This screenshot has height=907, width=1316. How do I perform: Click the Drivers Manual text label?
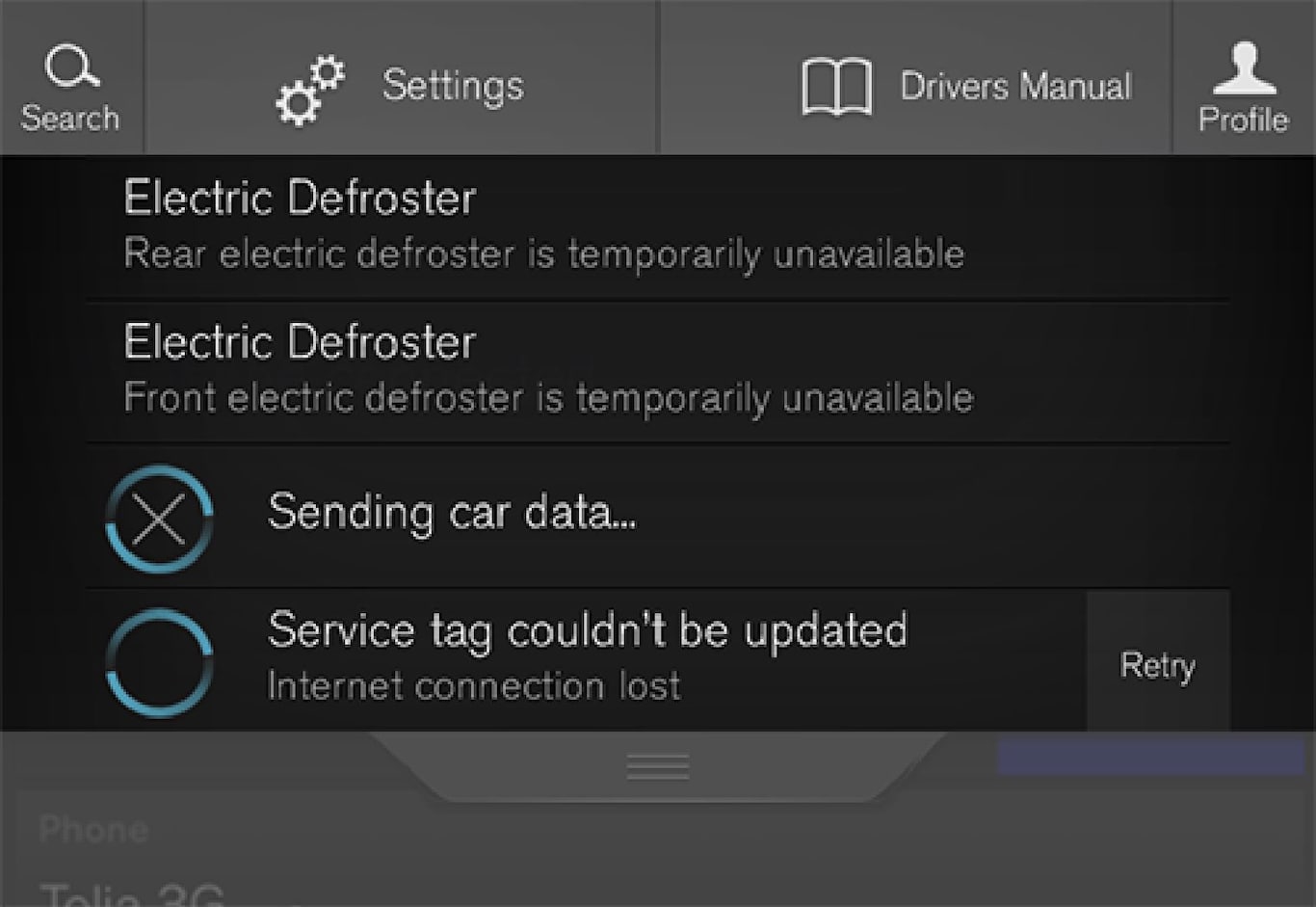1015,87
